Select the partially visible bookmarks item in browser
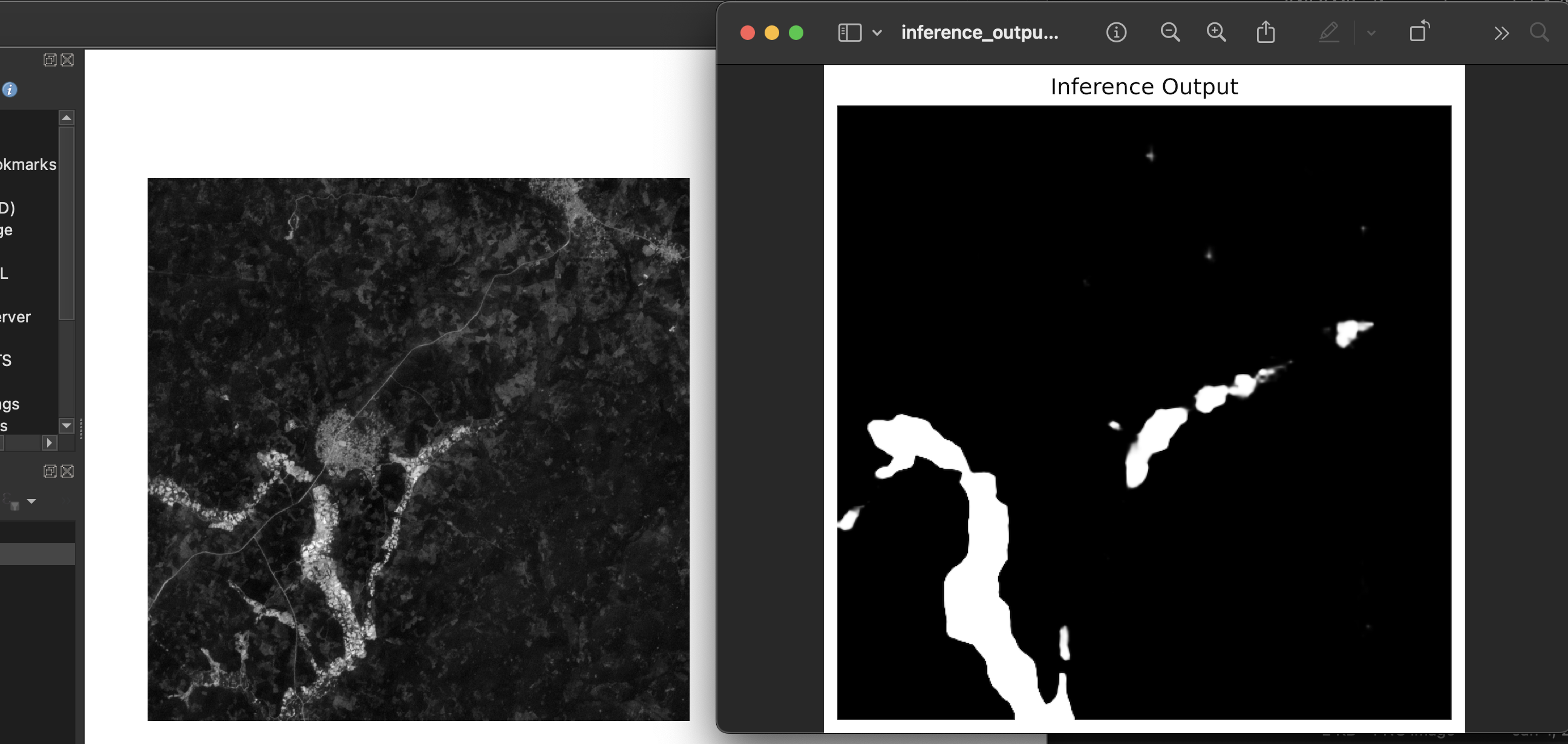The height and width of the screenshot is (744, 1568). 27,165
